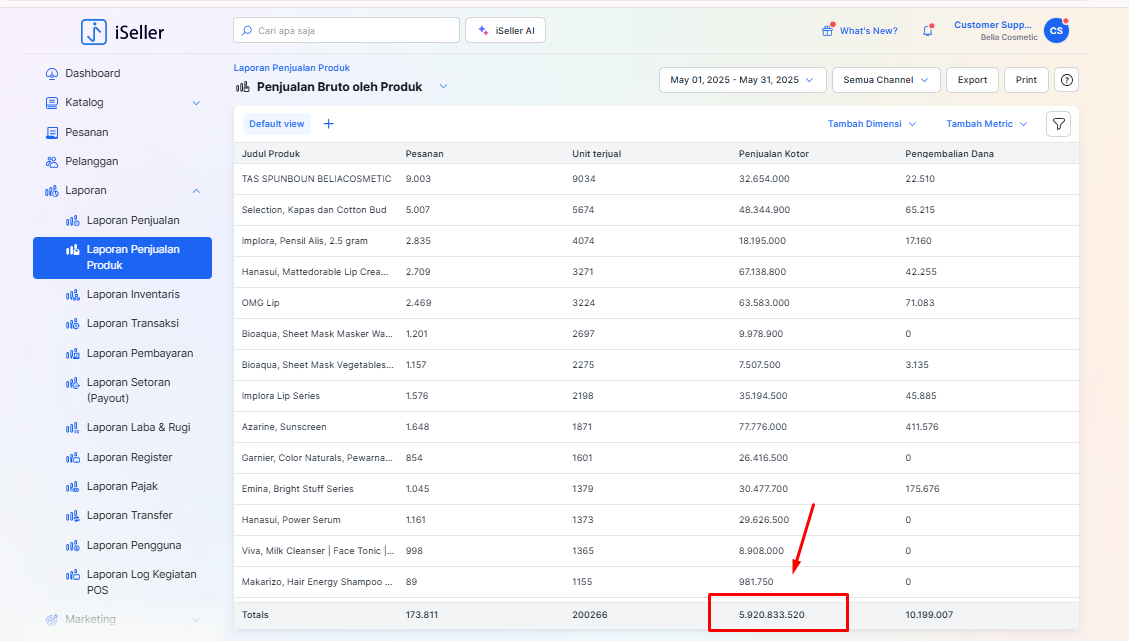Open Dashboard from the sidebar
The height and width of the screenshot is (641, 1129).
92,73
